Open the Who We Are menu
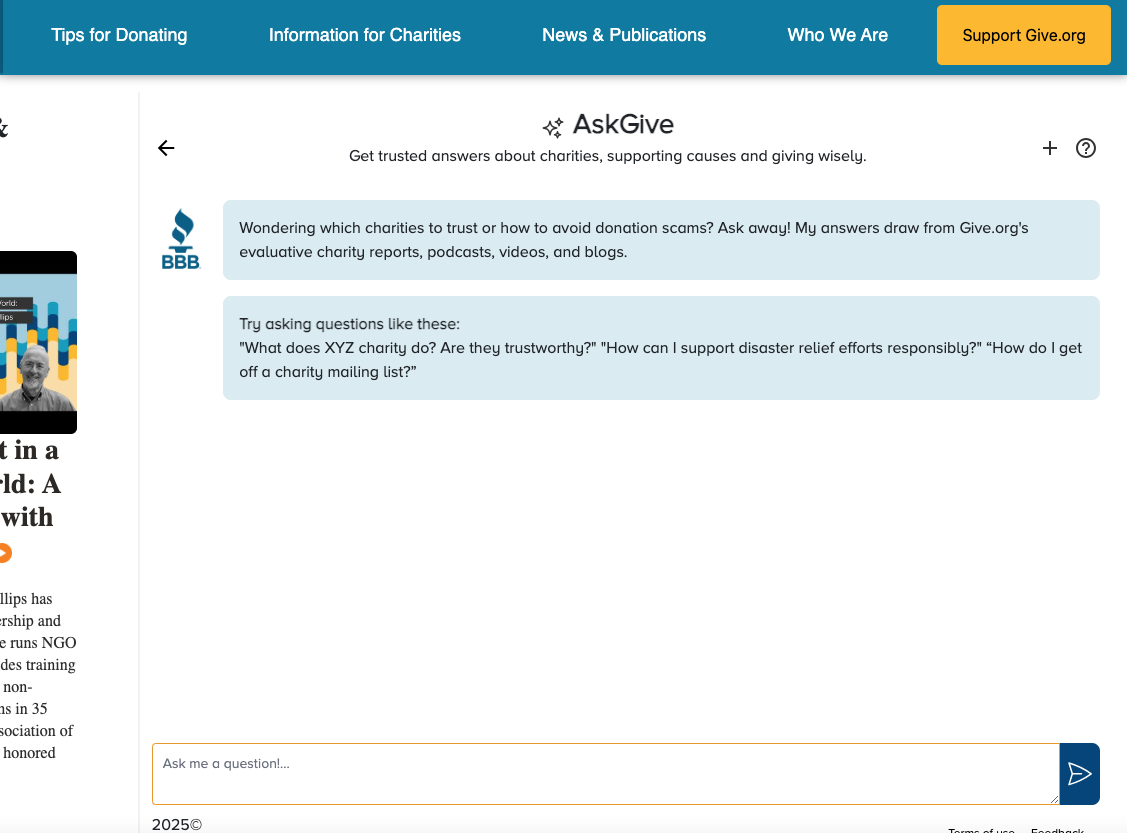The width and height of the screenshot is (1127, 833). point(837,35)
